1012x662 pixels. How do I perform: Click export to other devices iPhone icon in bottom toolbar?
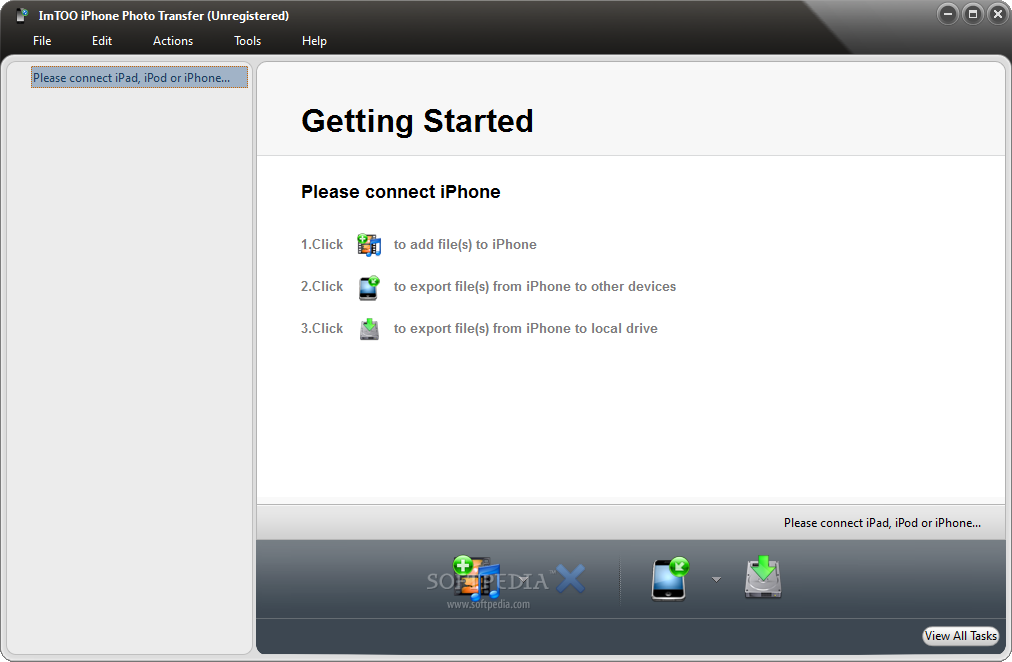670,578
